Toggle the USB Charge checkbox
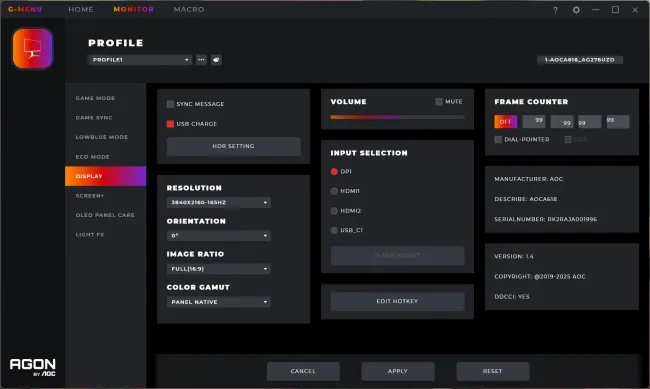 point(170,124)
